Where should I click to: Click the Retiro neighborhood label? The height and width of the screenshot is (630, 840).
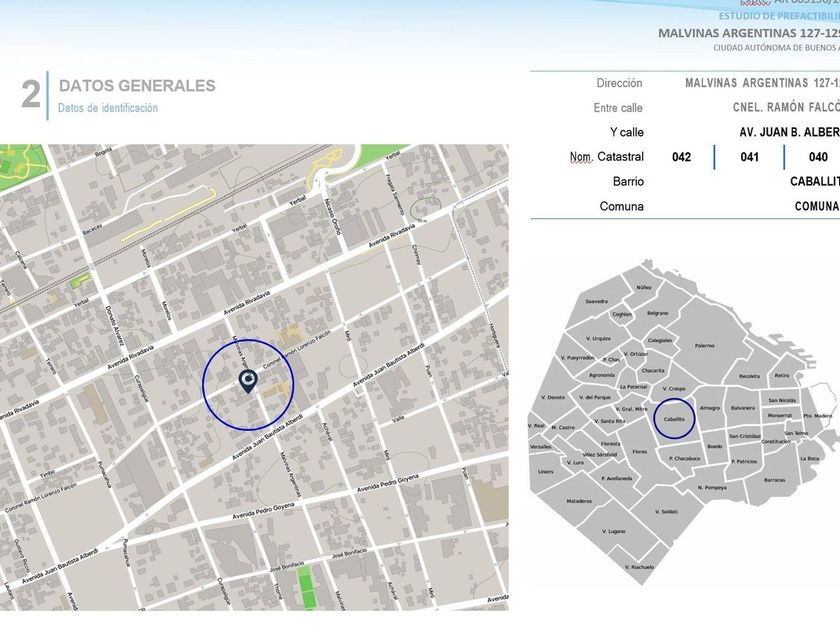tap(782, 376)
